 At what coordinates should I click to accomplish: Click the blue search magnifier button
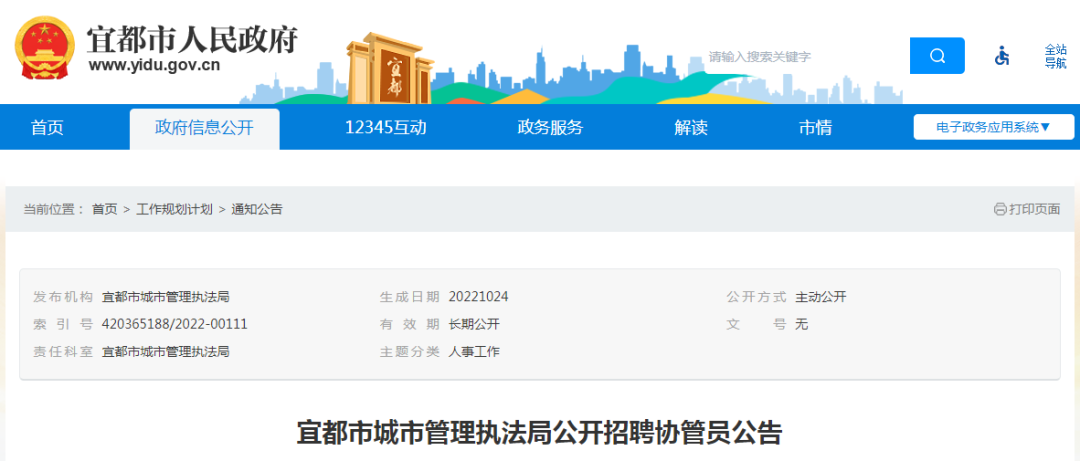tap(937, 56)
